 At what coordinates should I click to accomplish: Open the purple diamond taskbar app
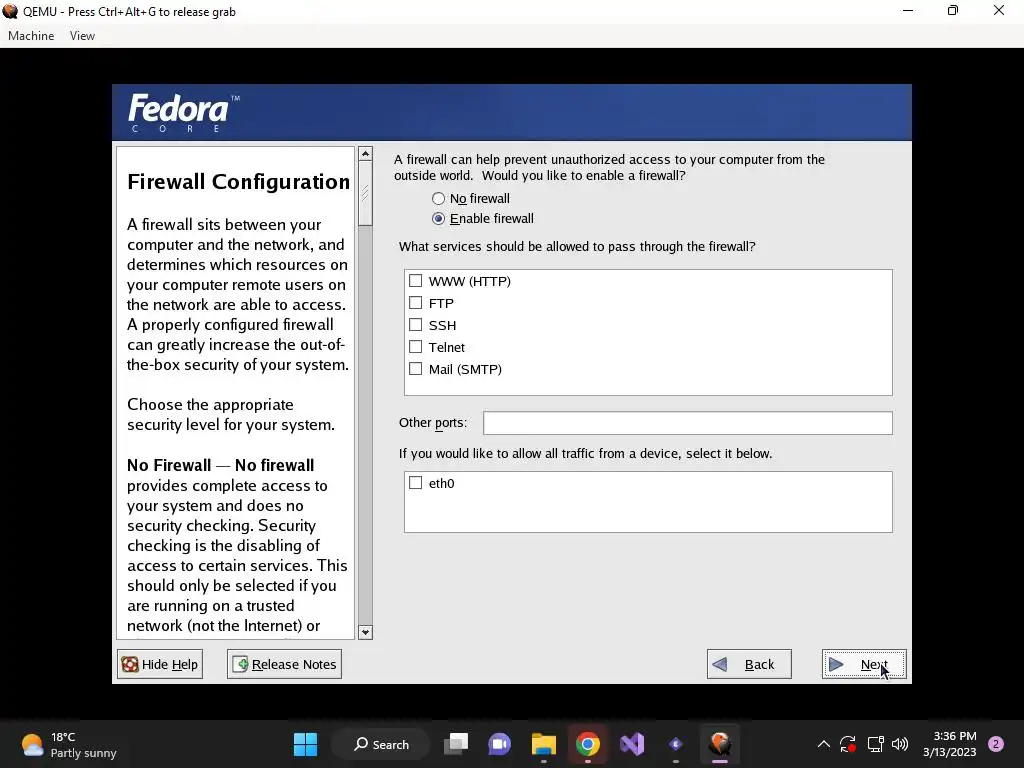tap(676, 744)
